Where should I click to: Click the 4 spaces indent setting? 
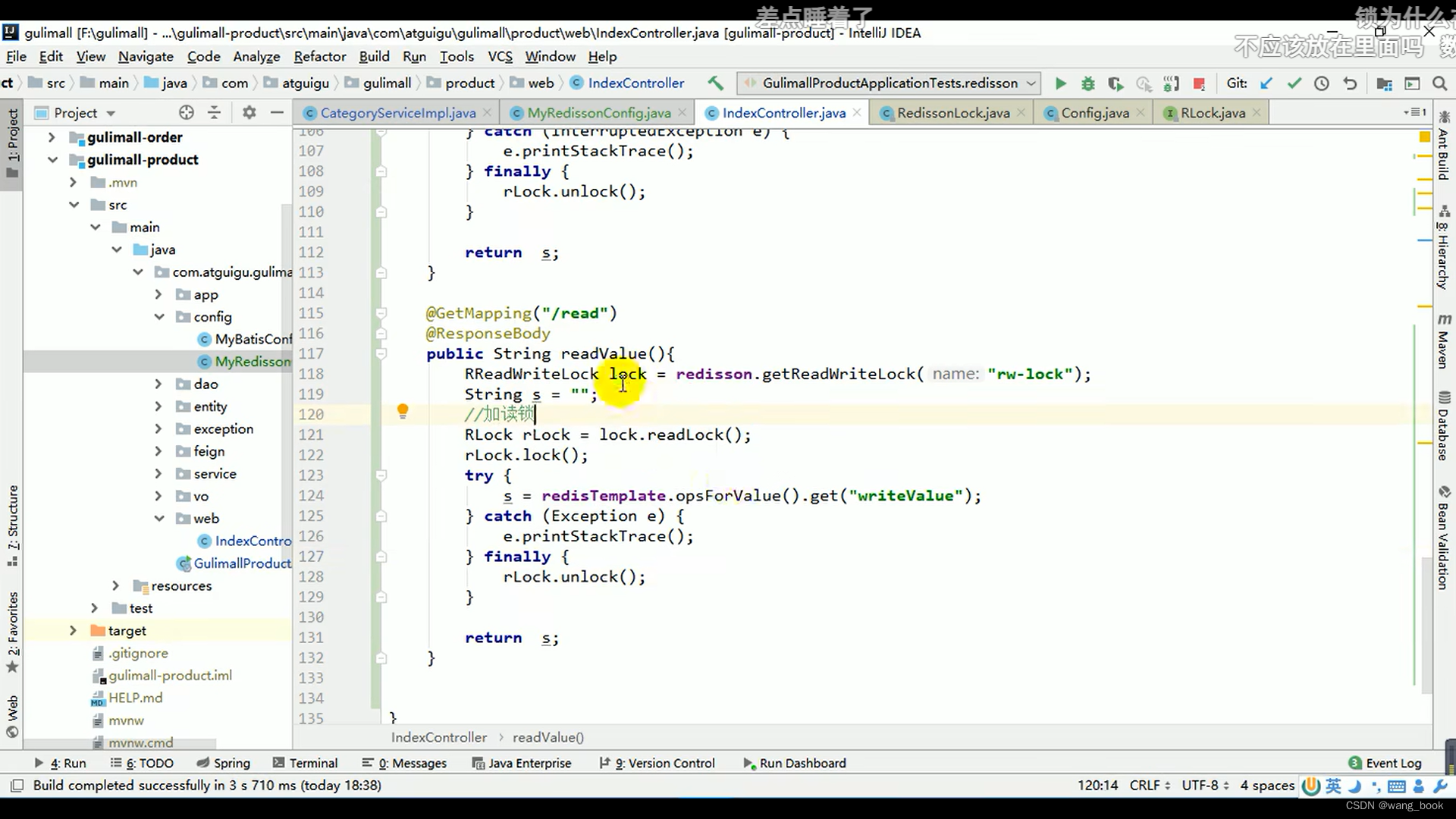coord(1267,785)
